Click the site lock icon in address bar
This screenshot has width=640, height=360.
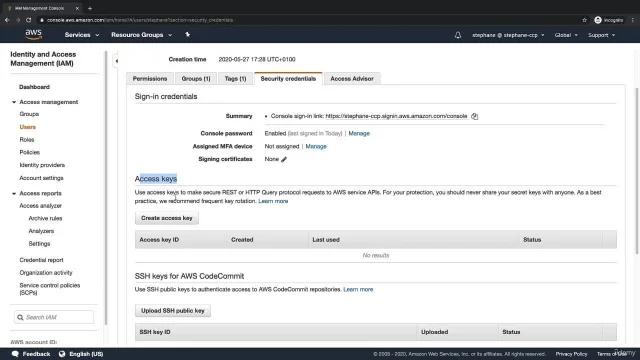(x=41, y=20)
